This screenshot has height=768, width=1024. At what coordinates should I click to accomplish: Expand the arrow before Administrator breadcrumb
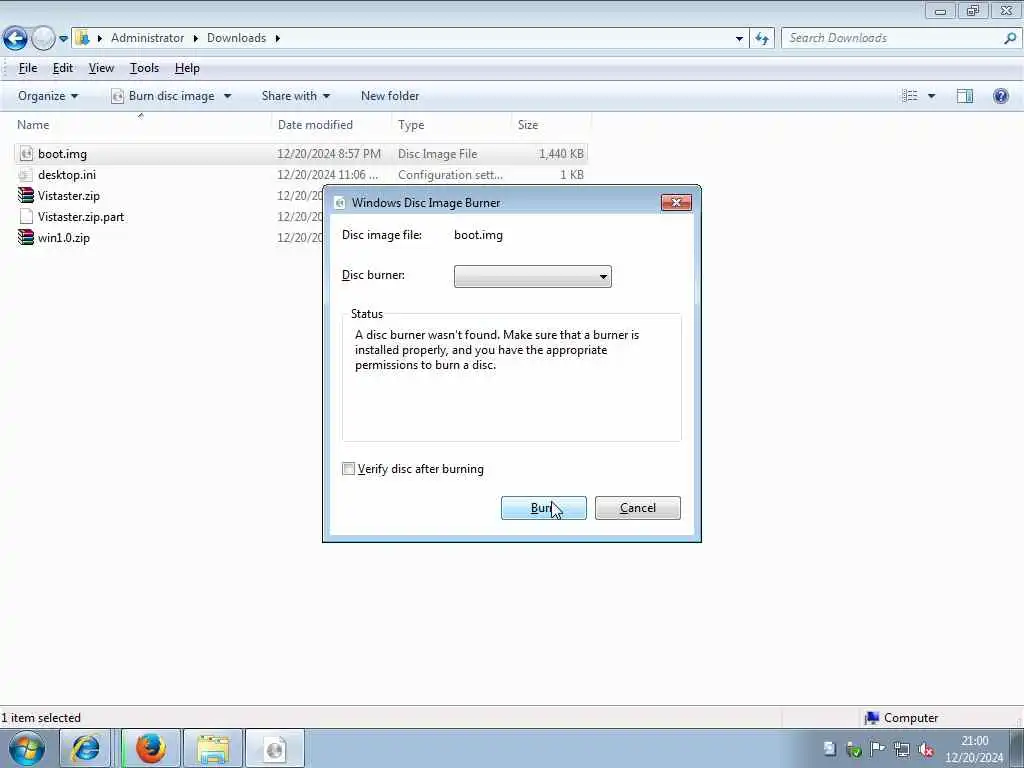click(100, 38)
